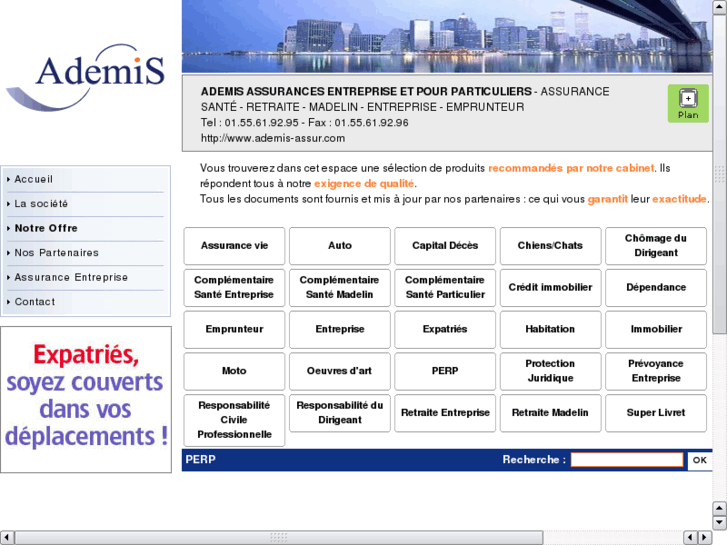This screenshot has height=545, width=727.
Task: Open Protection Juridique category
Action: pyautogui.click(x=550, y=371)
